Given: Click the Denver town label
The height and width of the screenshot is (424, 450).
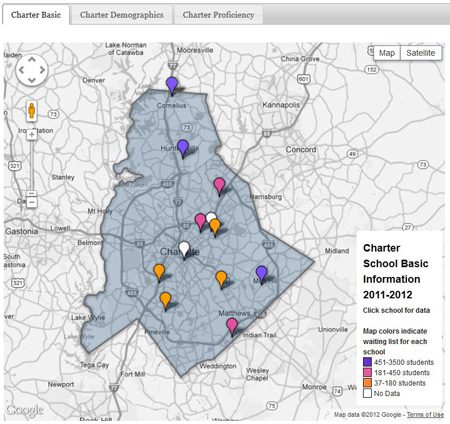Looking at the screenshot, I should (94, 80).
